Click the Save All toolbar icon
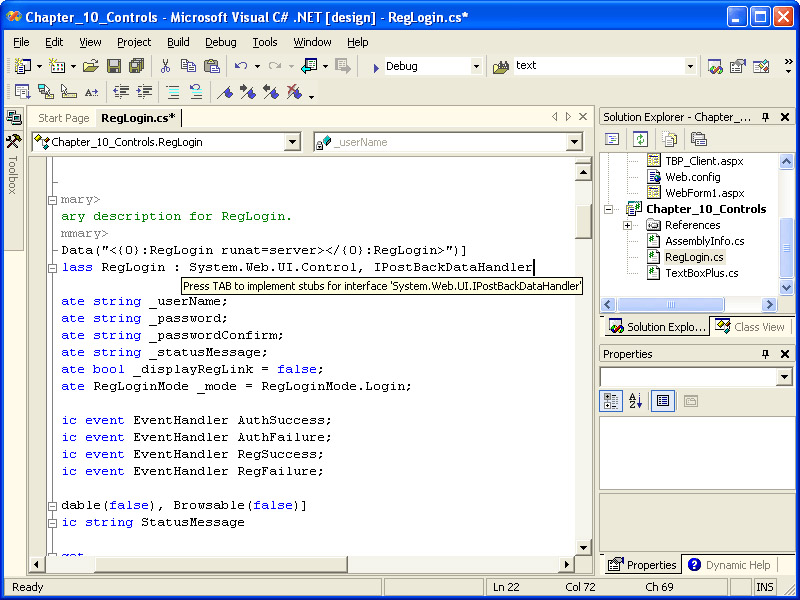800x600 pixels. click(135, 66)
